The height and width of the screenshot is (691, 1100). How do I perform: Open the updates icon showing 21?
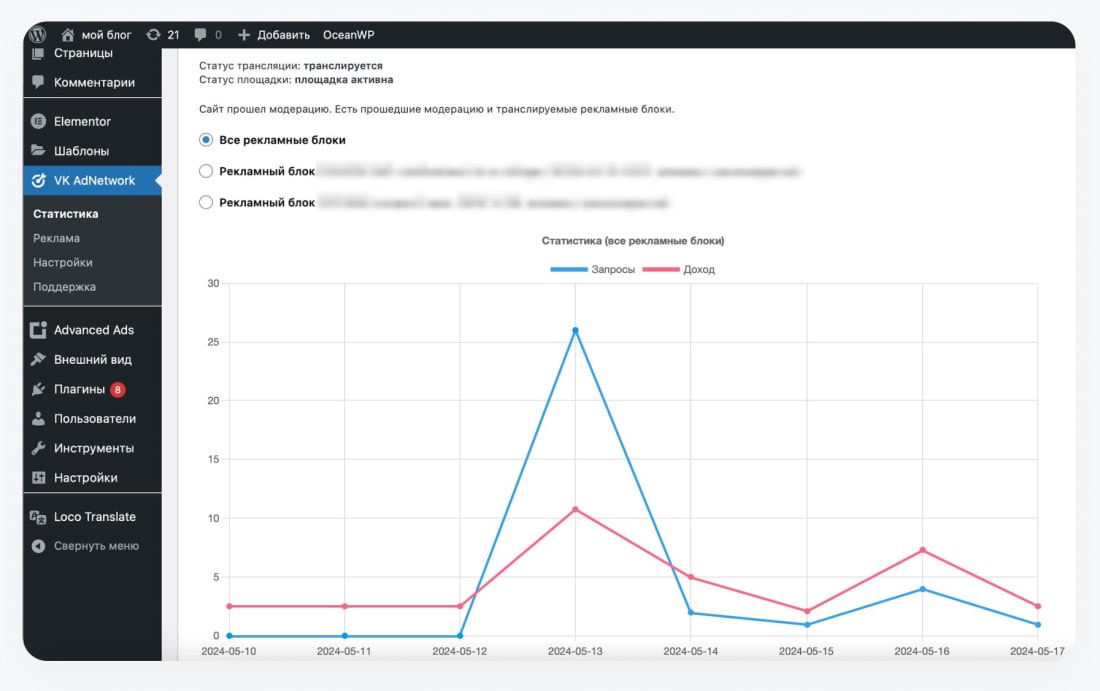153,34
